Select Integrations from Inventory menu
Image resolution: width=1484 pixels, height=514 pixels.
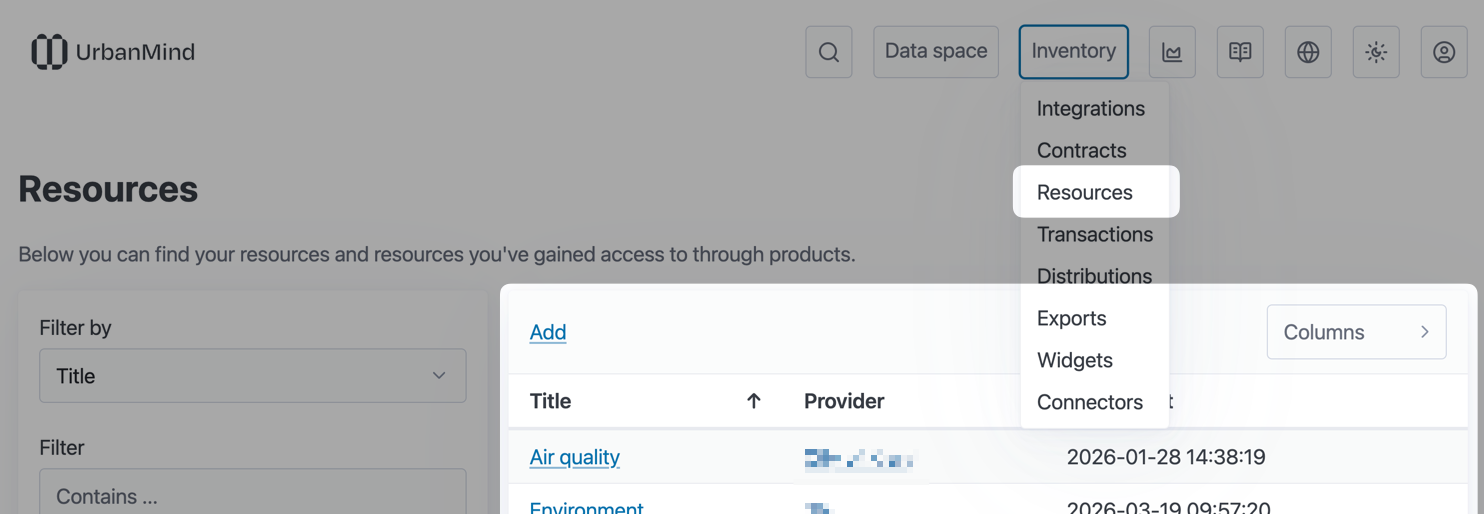(x=1091, y=108)
